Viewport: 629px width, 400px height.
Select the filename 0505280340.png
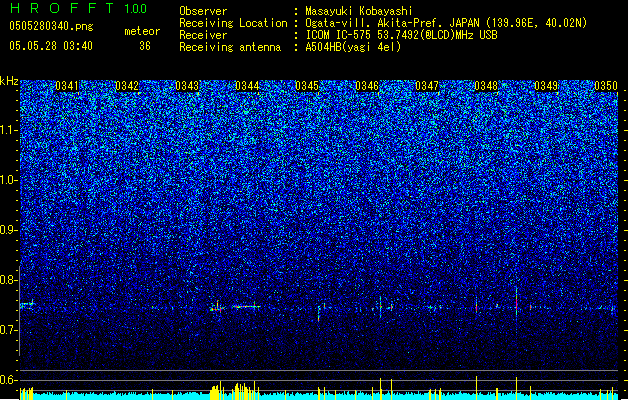[x=51, y=26]
